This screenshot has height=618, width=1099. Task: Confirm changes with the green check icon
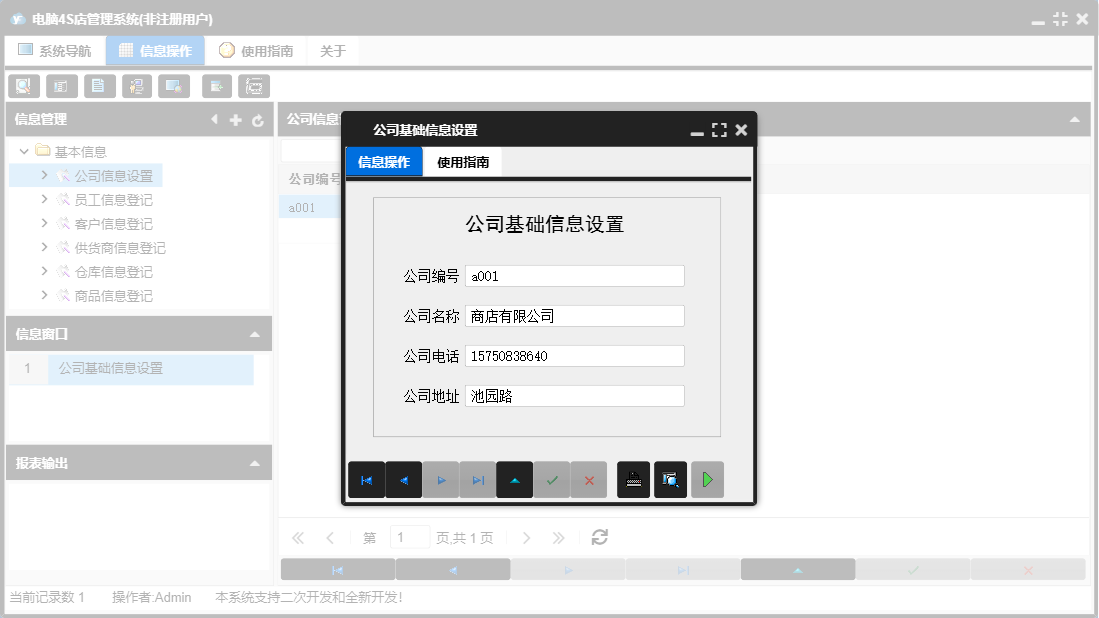click(552, 479)
